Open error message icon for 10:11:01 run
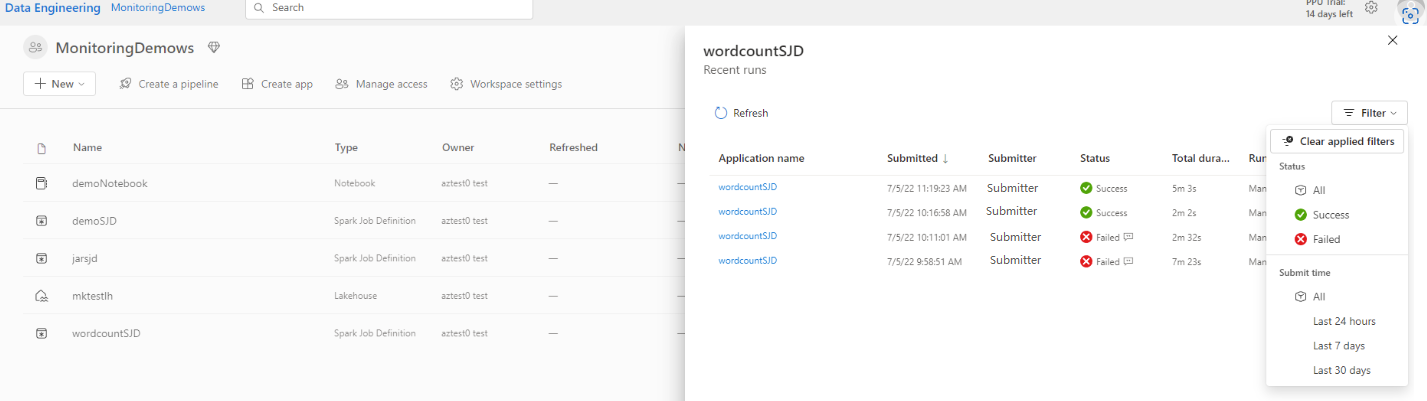Image resolution: width=1427 pixels, height=401 pixels. (1128, 237)
